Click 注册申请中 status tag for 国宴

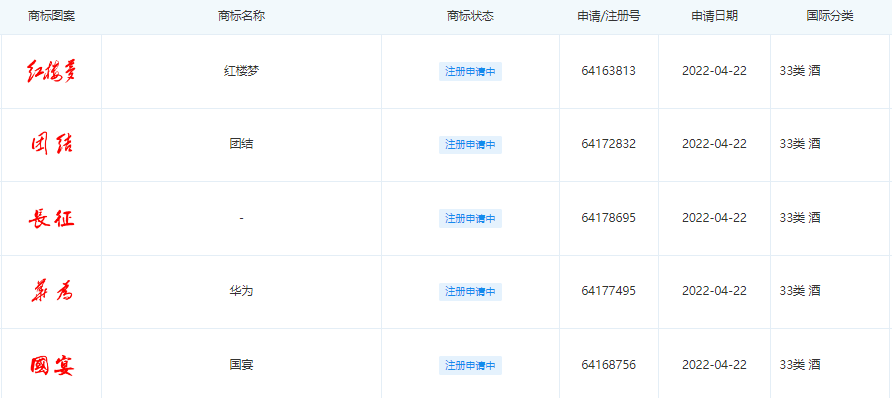470,365
